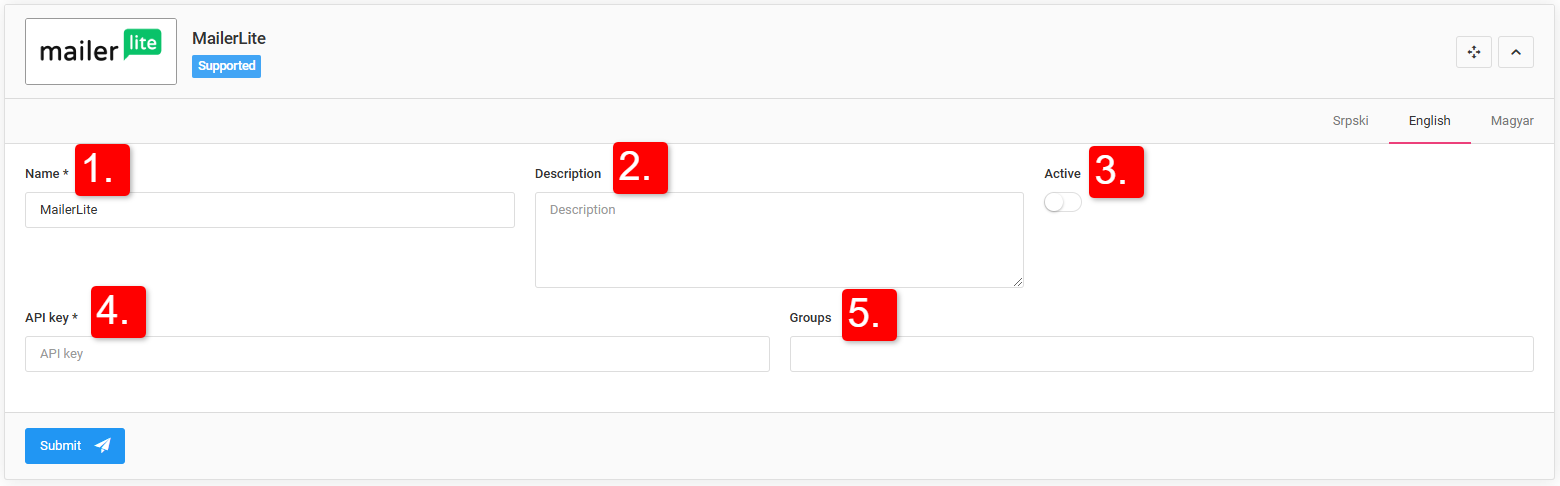The image size is (1560, 486).
Task: Click red marker number 4 beside API key
Action: tap(119, 312)
